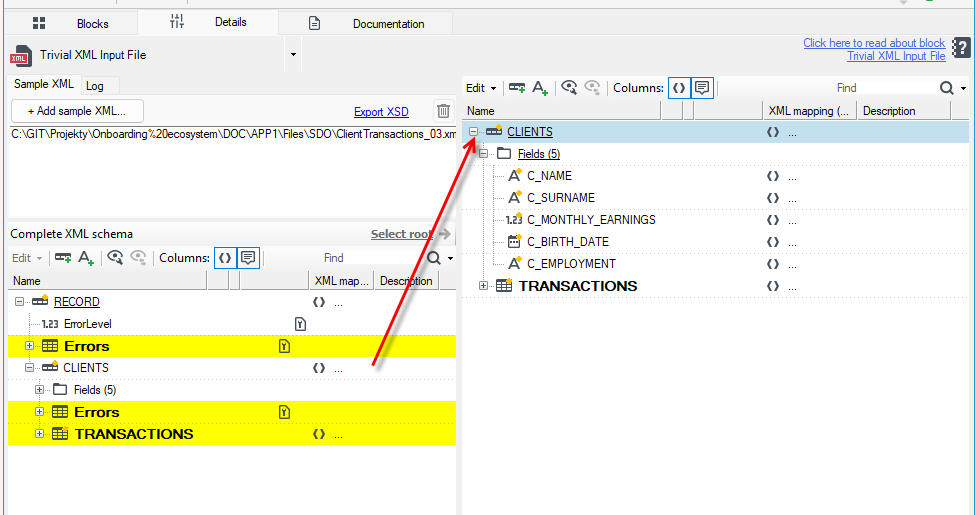Follow the Export XSD link
Viewport: 975px width, 515px height.
[x=381, y=112]
